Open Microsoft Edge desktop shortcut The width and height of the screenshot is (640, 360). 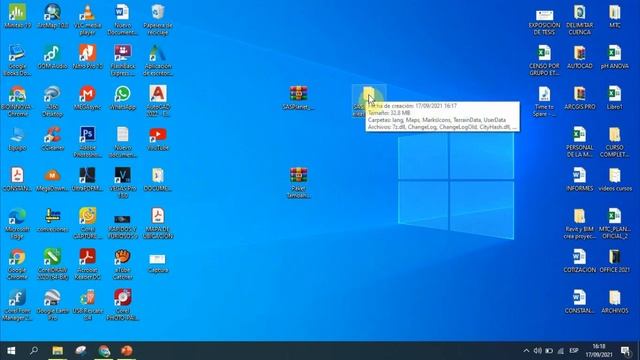point(17,224)
